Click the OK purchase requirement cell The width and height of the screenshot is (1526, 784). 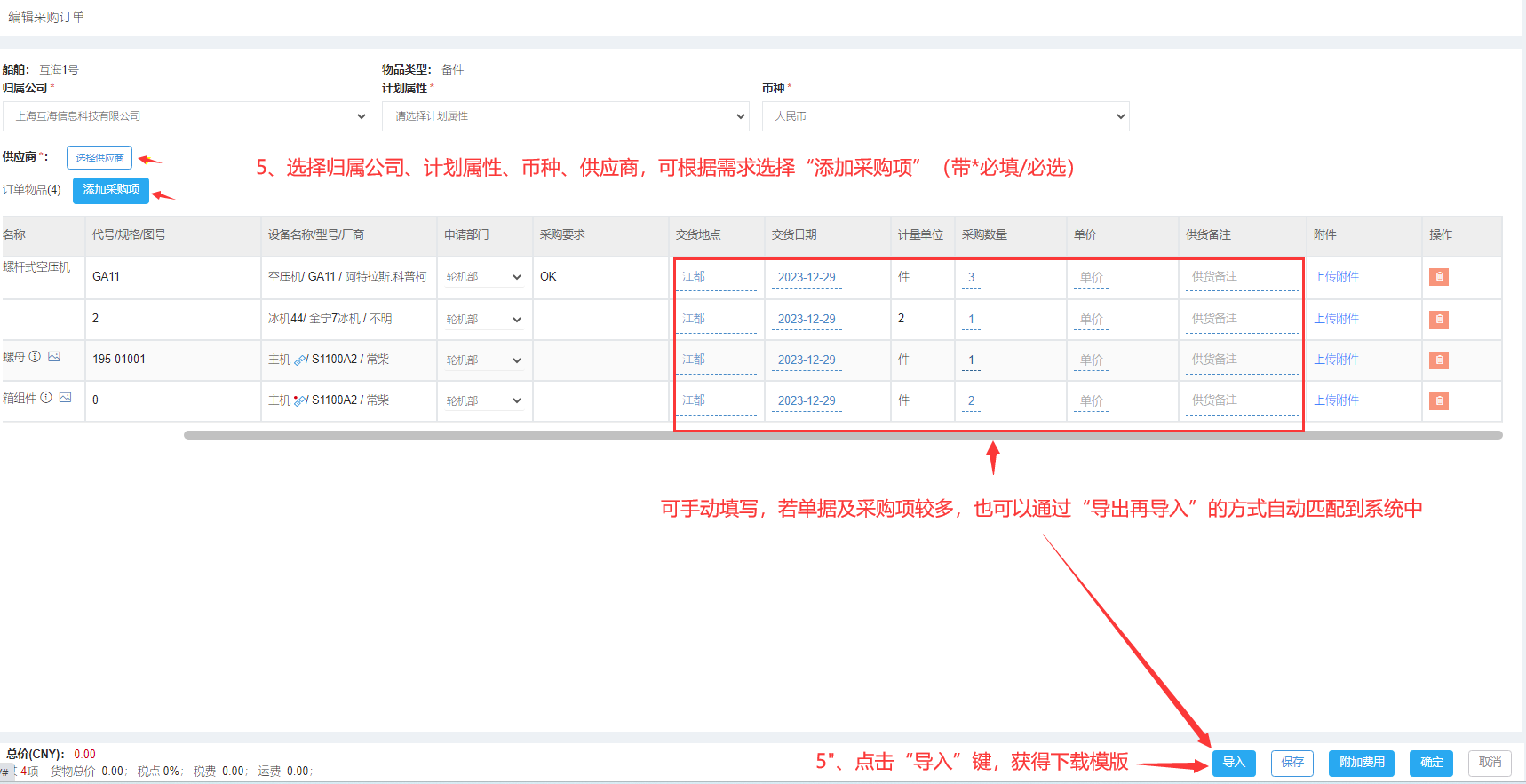tap(548, 277)
